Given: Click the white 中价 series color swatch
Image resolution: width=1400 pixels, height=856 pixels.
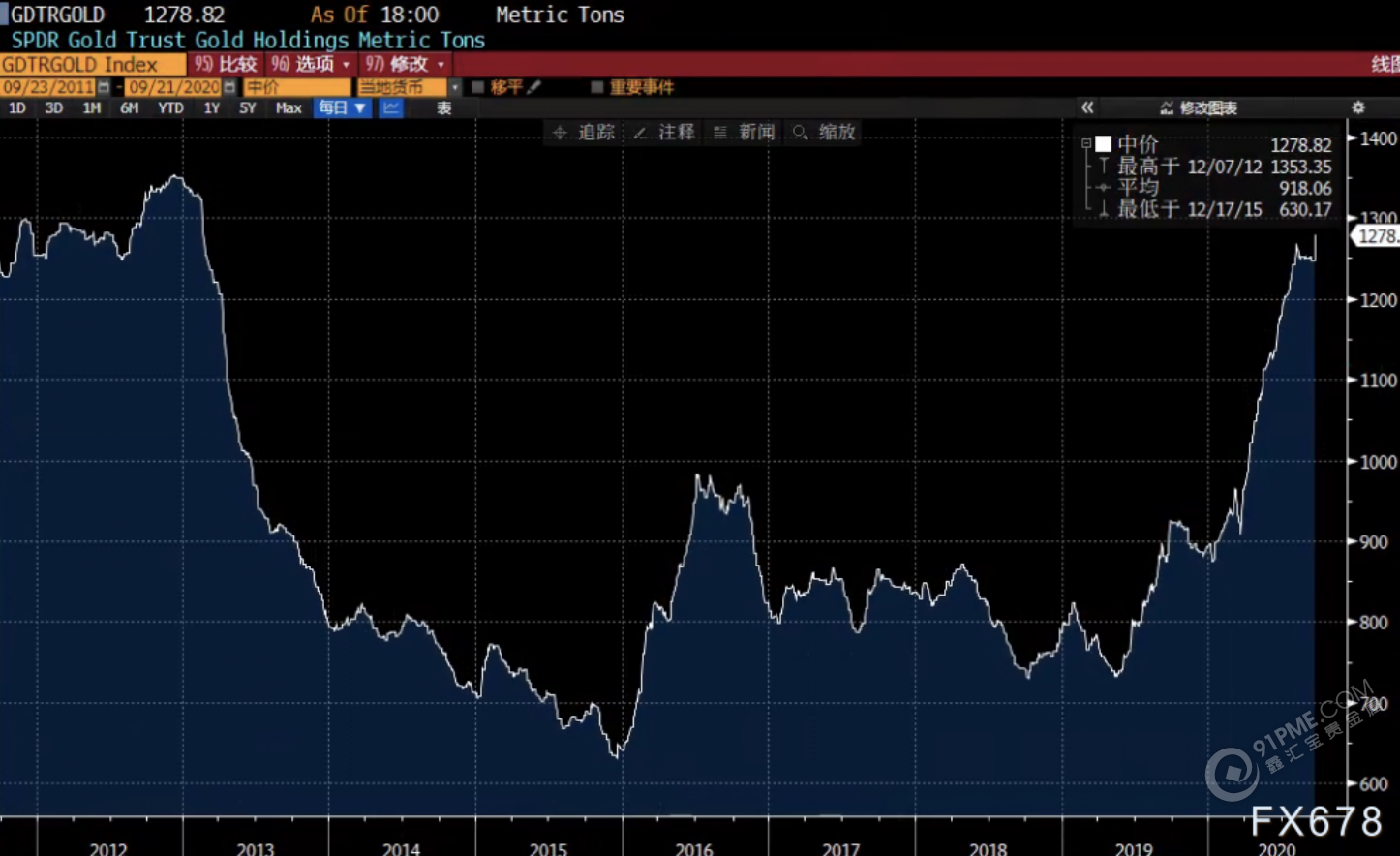Looking at the screenshot, I should (x=1103, y=144).
